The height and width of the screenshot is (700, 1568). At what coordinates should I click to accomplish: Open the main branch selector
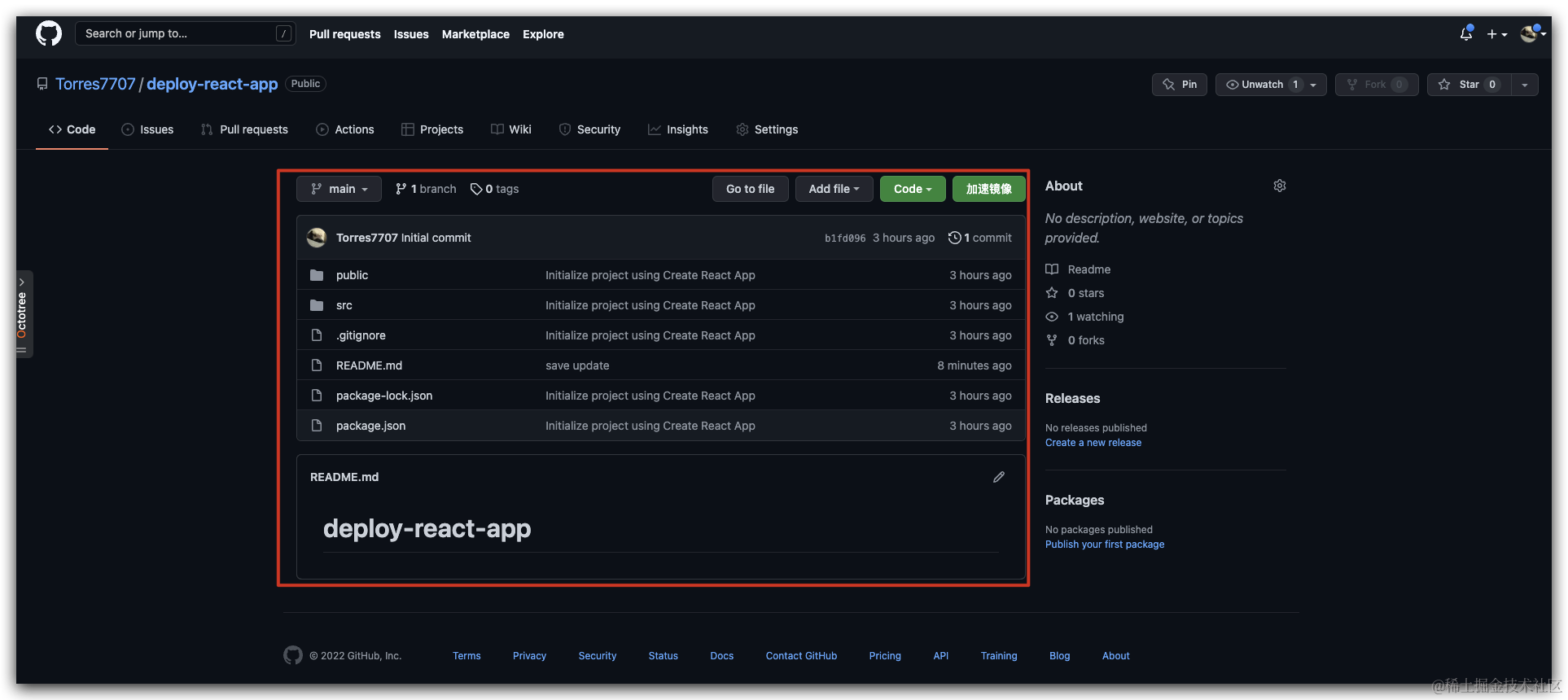click(339, 189)
